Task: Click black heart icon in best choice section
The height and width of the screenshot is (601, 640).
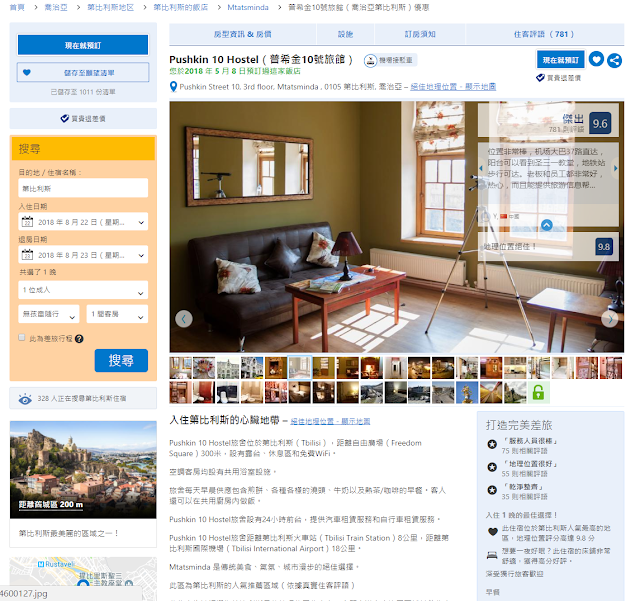Action: [493, 532]
